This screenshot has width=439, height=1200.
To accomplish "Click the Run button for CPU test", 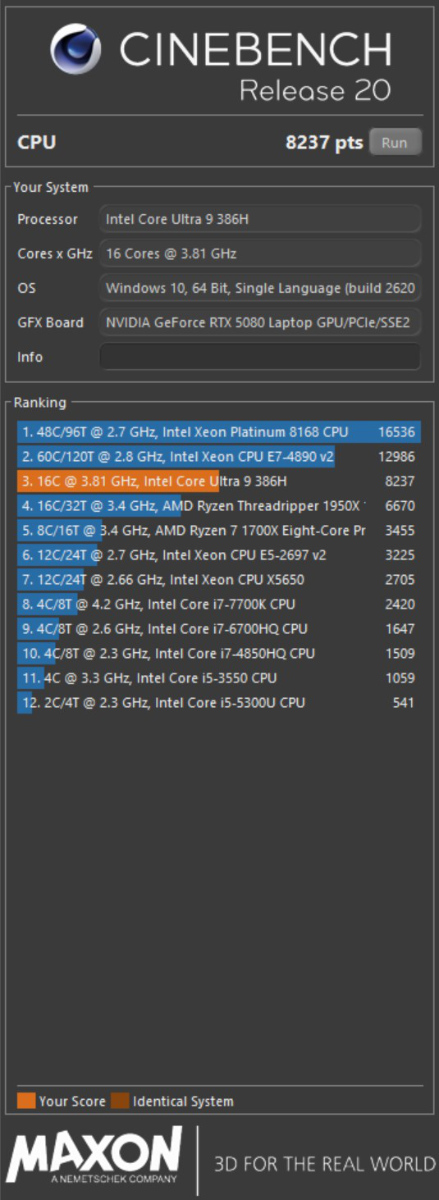I will (395, 142).
